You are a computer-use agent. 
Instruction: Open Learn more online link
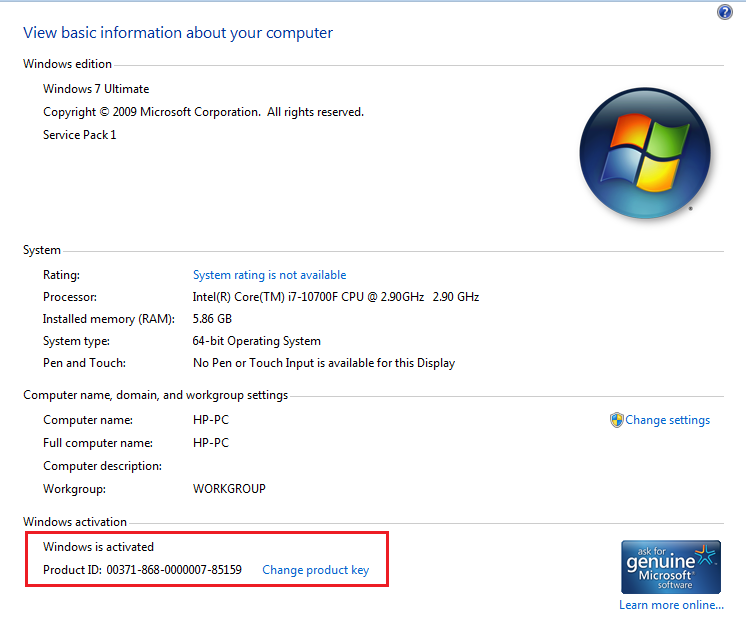coord(671,605)
